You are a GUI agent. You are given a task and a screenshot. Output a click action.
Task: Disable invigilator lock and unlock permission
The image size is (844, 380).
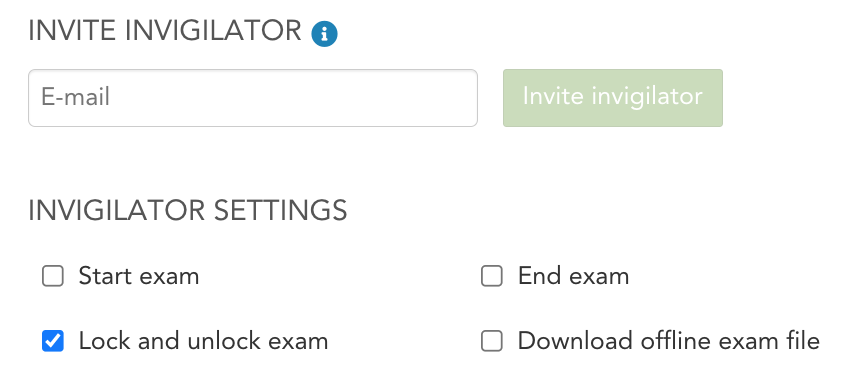coord(53,341)
